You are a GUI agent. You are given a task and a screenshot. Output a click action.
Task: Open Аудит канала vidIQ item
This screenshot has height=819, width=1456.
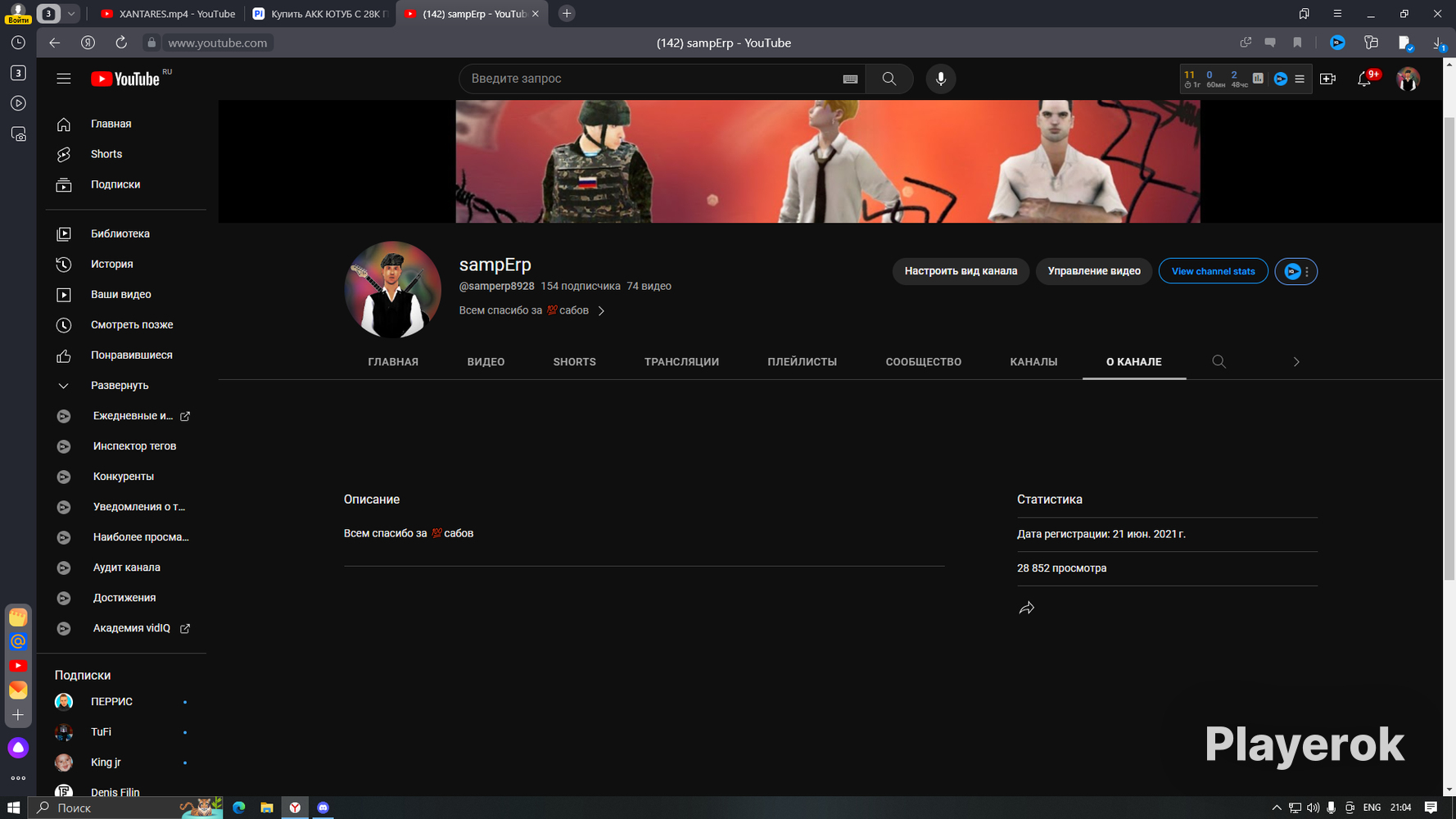point(126,568)
